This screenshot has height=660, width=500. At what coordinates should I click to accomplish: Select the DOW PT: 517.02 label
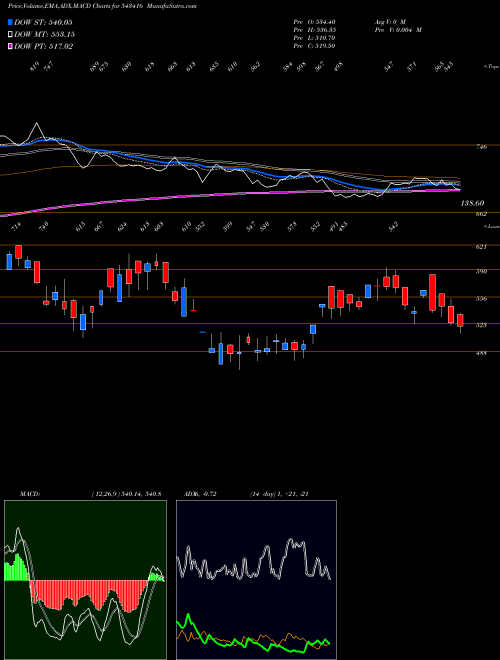coord(44,46)
